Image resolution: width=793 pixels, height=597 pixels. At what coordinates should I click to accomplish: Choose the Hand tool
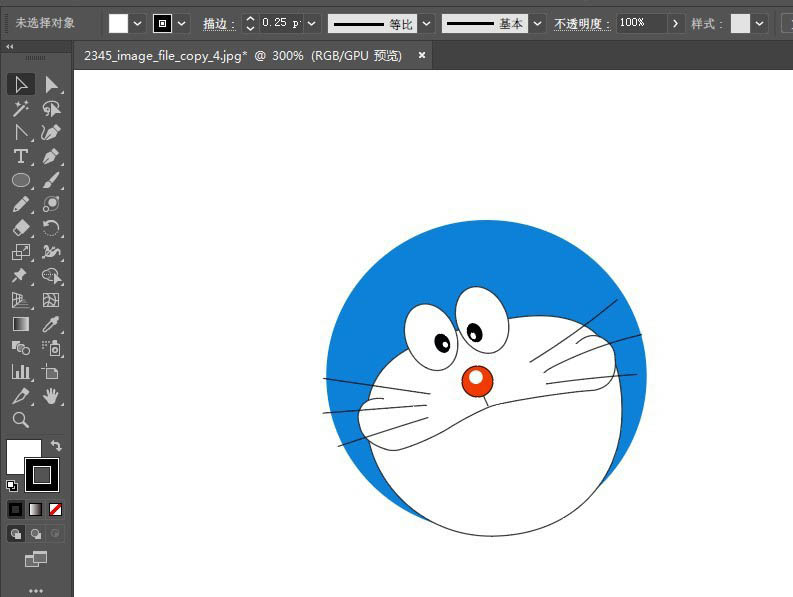coord(51,396)
